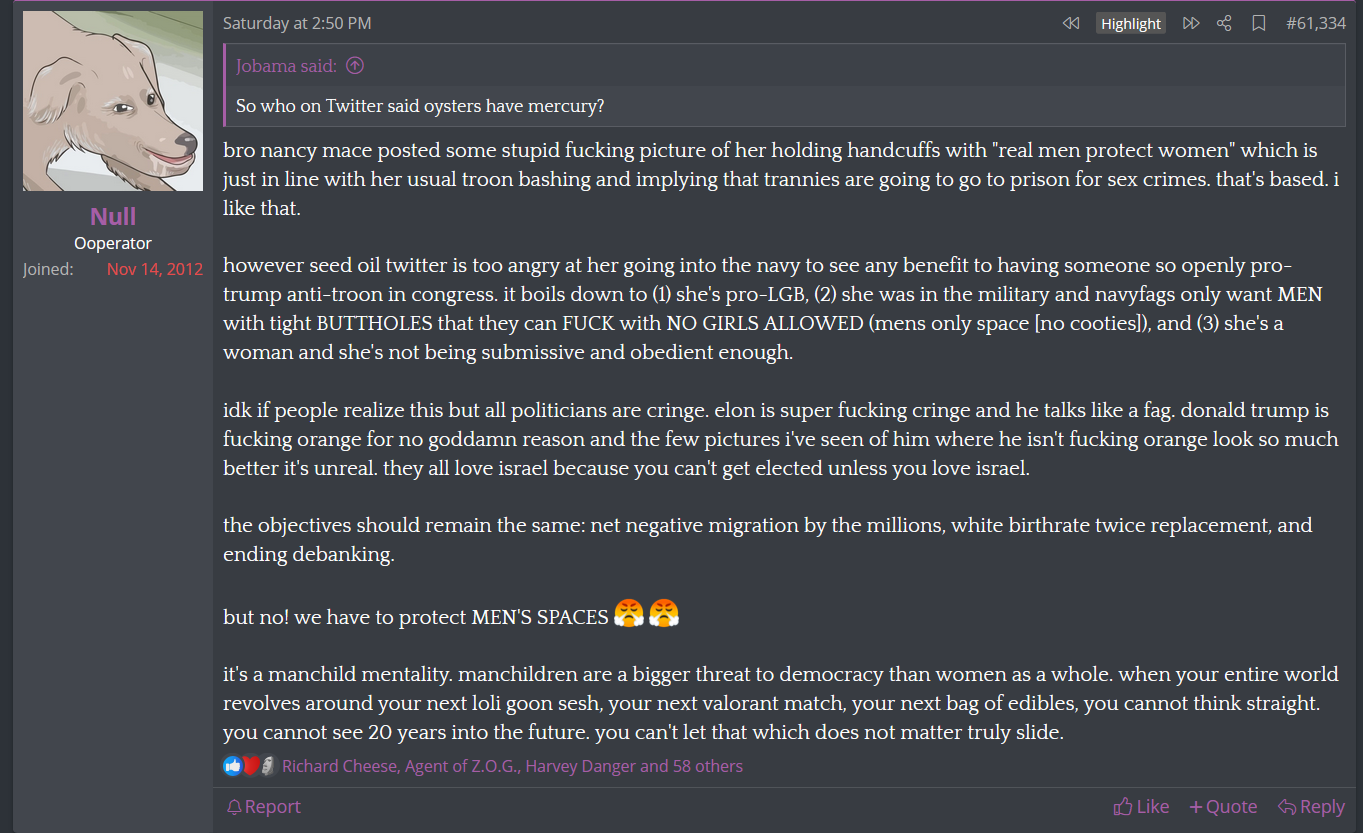The image size is (1363, 833).
Task: Open Null's user profile name
Action: (113, 216)
